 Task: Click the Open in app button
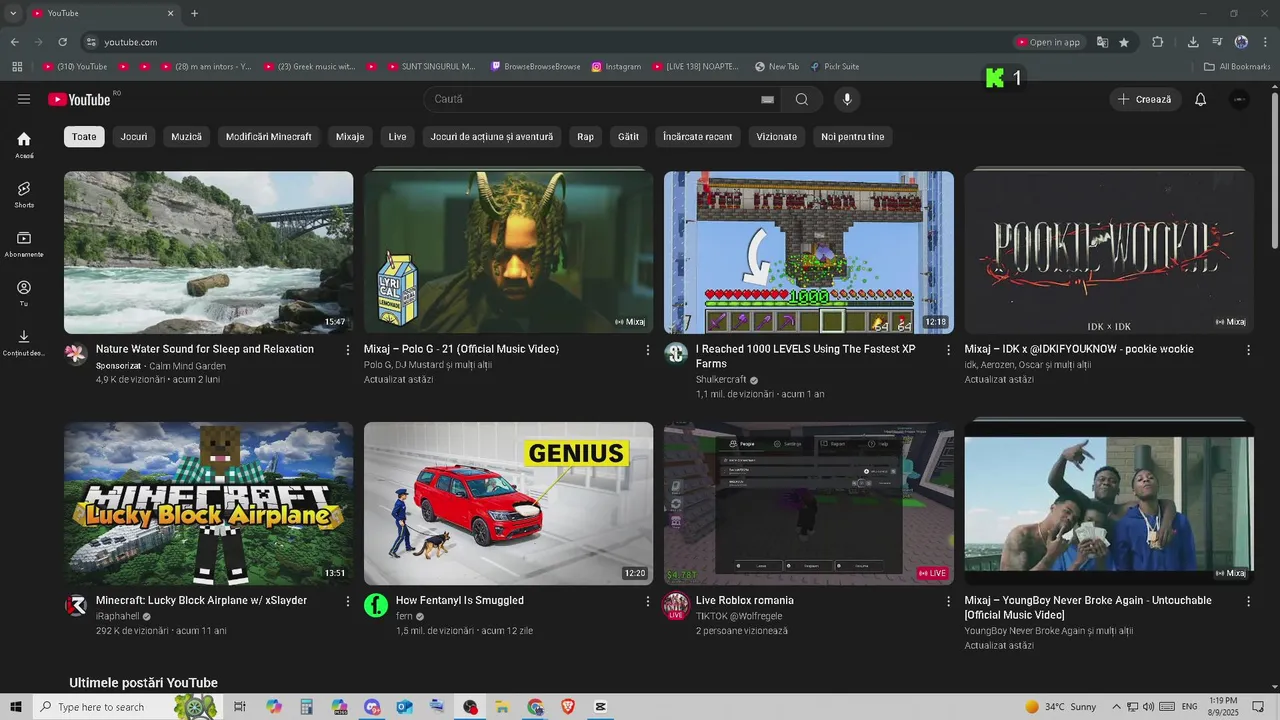coord(1049,42)
